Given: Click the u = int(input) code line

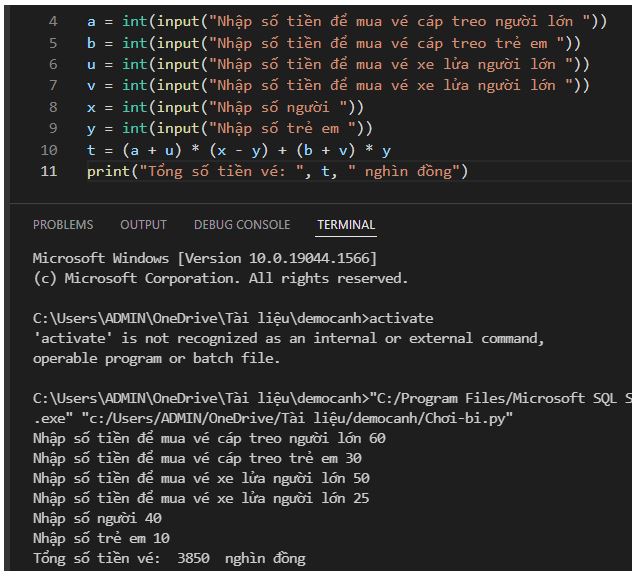Looking at the screenshot, I should tap(337, 64).
